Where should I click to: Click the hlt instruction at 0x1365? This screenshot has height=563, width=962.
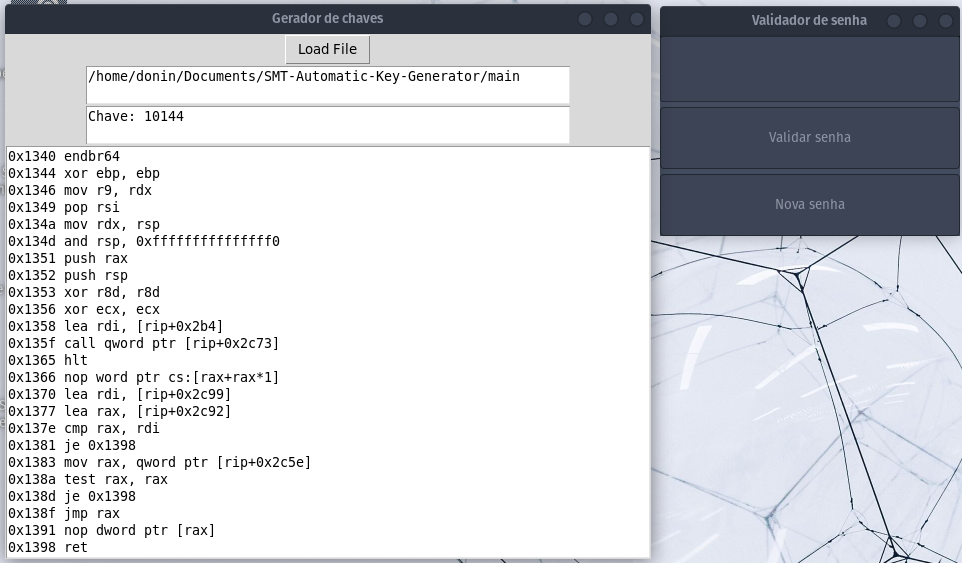[x=48, y=360]
